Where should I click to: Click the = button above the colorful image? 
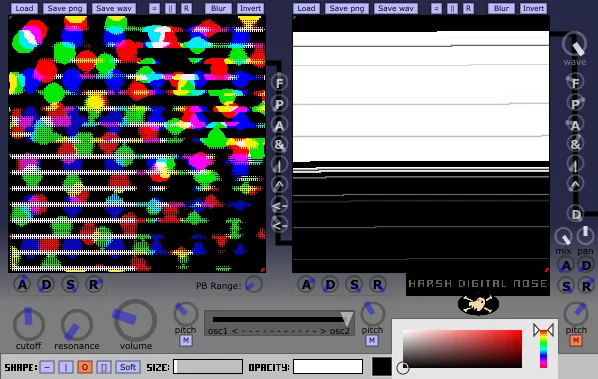pyautogui.click(x=154, y=8)
